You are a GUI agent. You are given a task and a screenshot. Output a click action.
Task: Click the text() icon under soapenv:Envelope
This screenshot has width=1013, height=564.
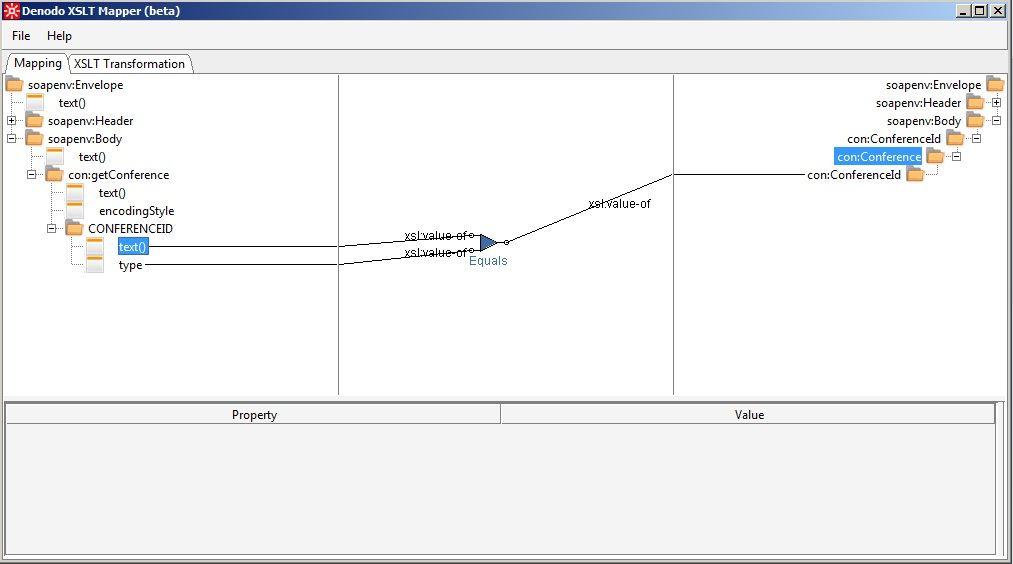point(35,103)
